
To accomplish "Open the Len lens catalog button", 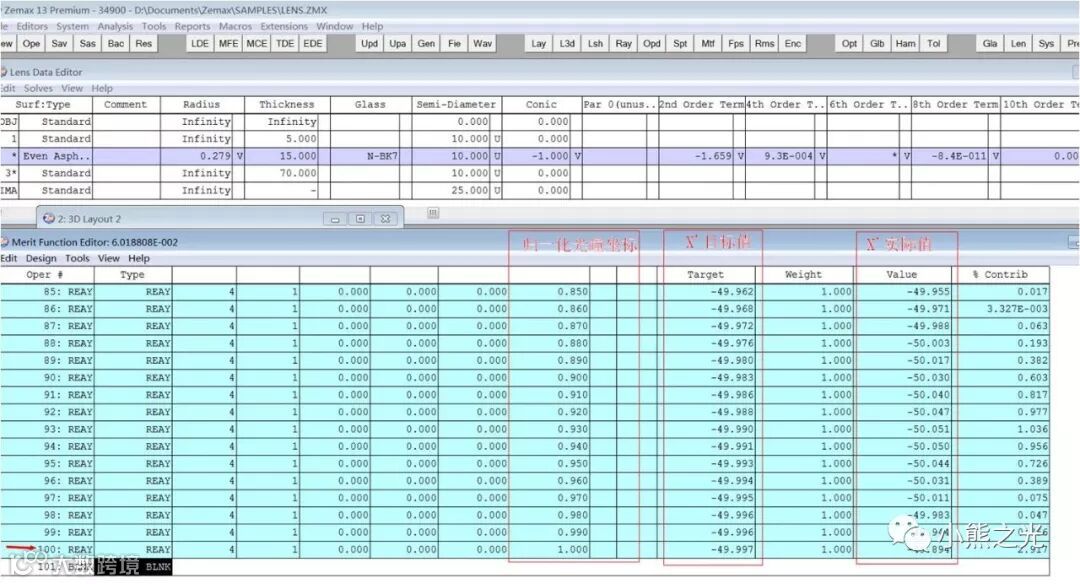I will 1018,43.
